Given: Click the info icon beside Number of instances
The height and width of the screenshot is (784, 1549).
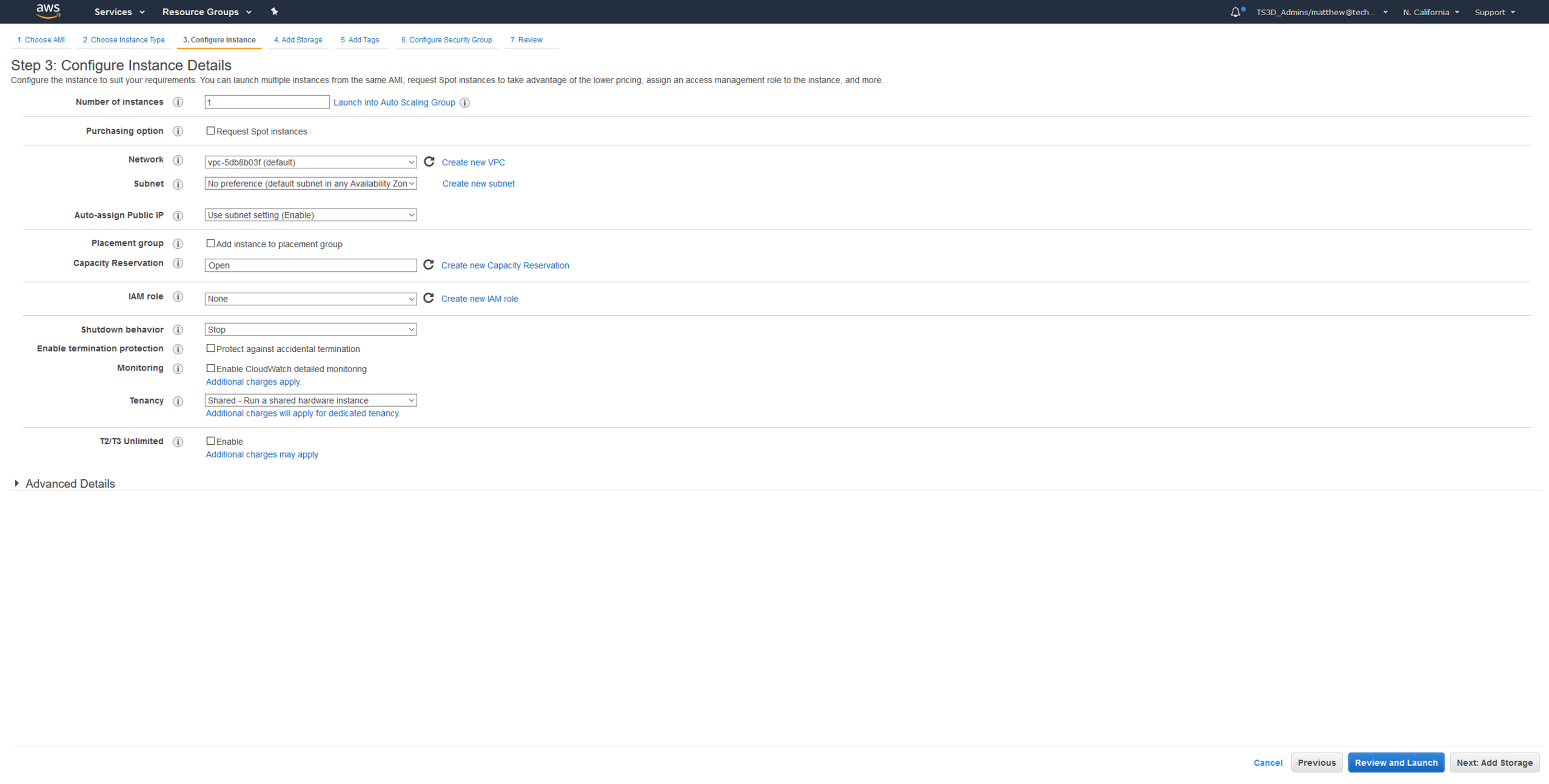Looking at the screenshot, I should (178, 101).
